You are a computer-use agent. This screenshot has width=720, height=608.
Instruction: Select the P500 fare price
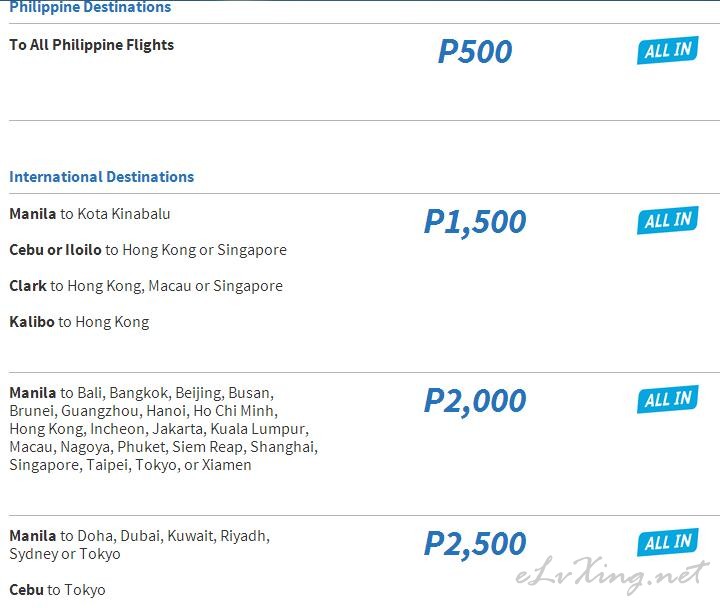tap(475, 51)
